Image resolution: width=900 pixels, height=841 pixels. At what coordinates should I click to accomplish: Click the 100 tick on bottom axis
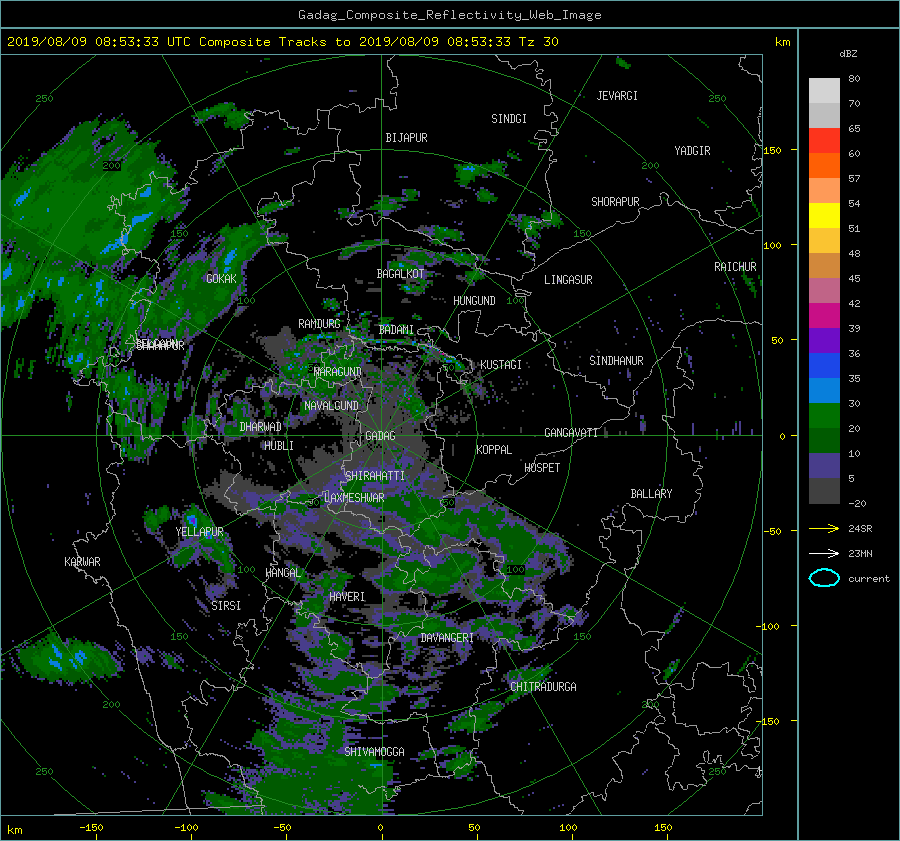(x=568, y=827)
